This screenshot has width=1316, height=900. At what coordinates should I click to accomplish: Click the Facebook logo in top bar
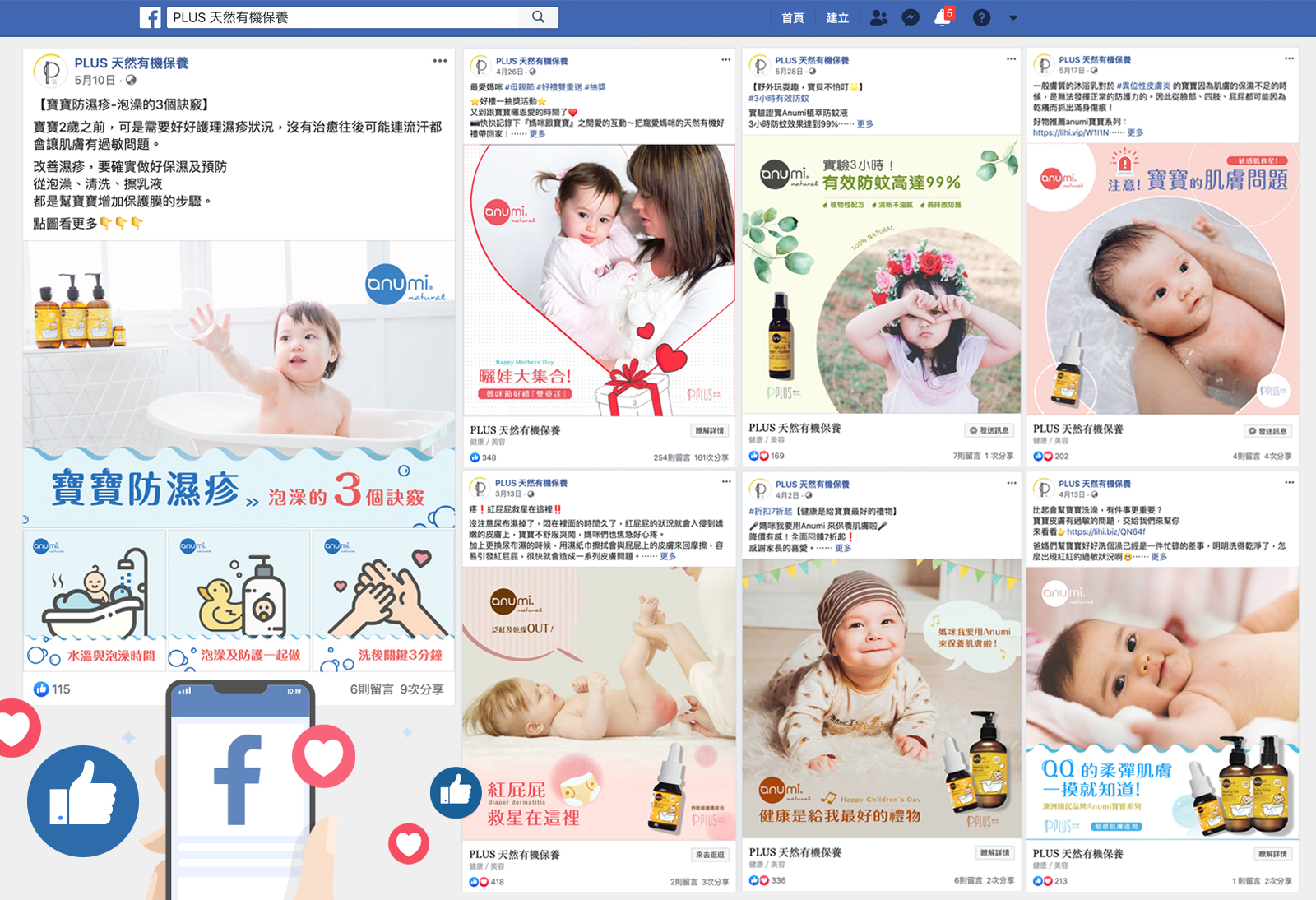point(151,17)
